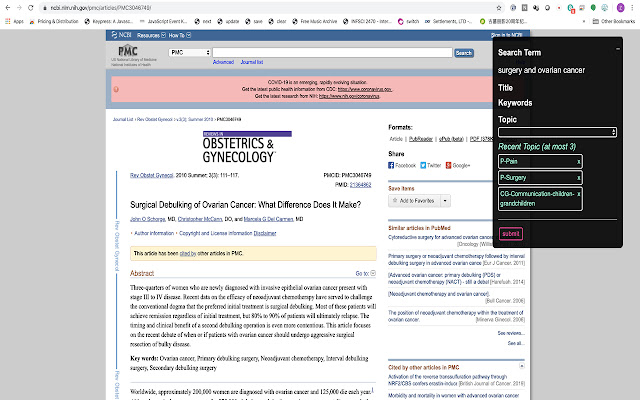Image resolution: width=640 pixels, height=400 pixels.
Task: Open author Christopher McCann link
Action: [x=200, y=219]
